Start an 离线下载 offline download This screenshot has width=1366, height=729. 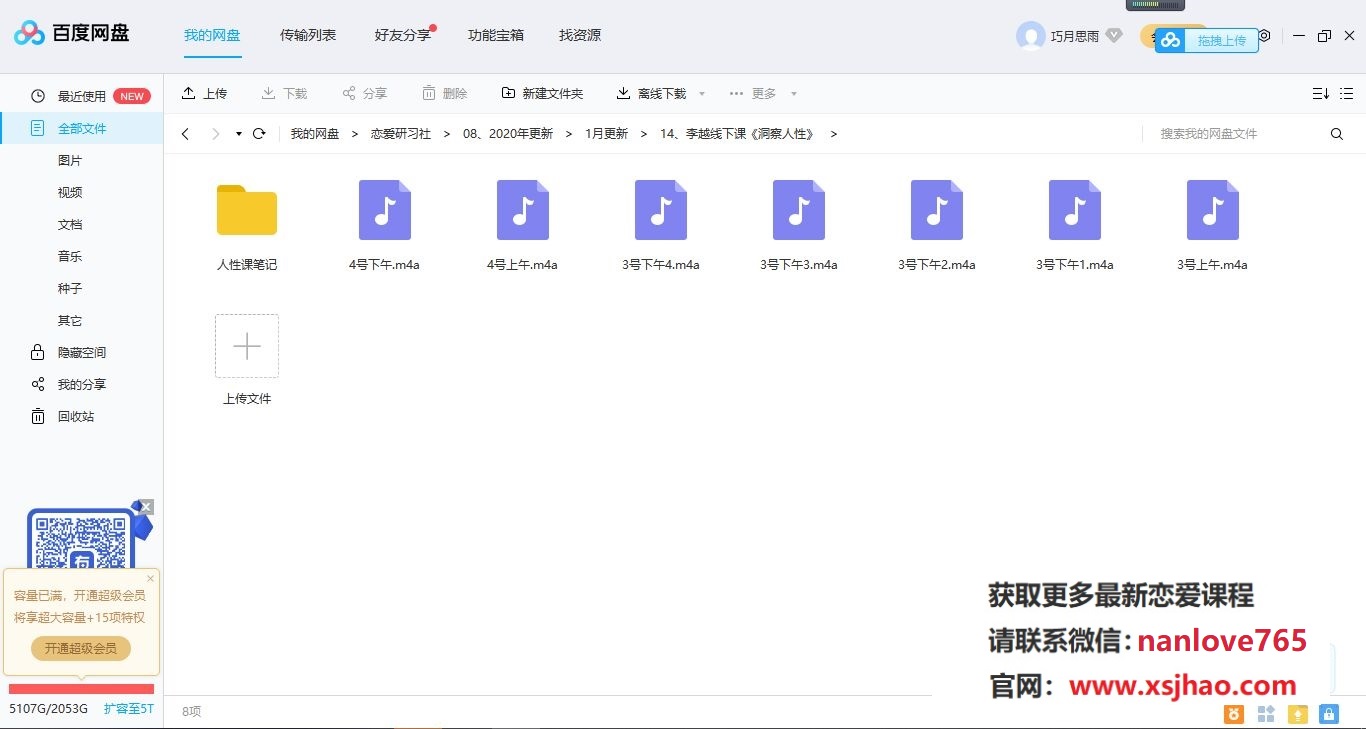655,93
